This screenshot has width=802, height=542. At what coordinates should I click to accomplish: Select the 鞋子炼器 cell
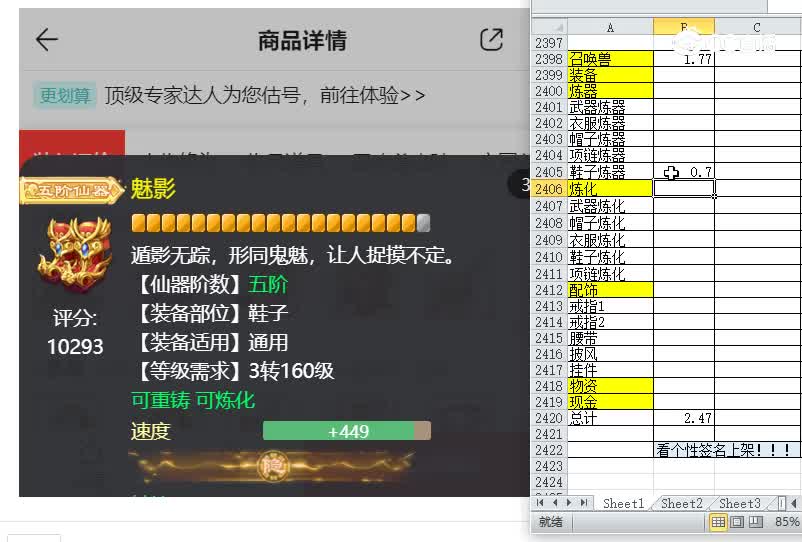(x=610, y=171)
